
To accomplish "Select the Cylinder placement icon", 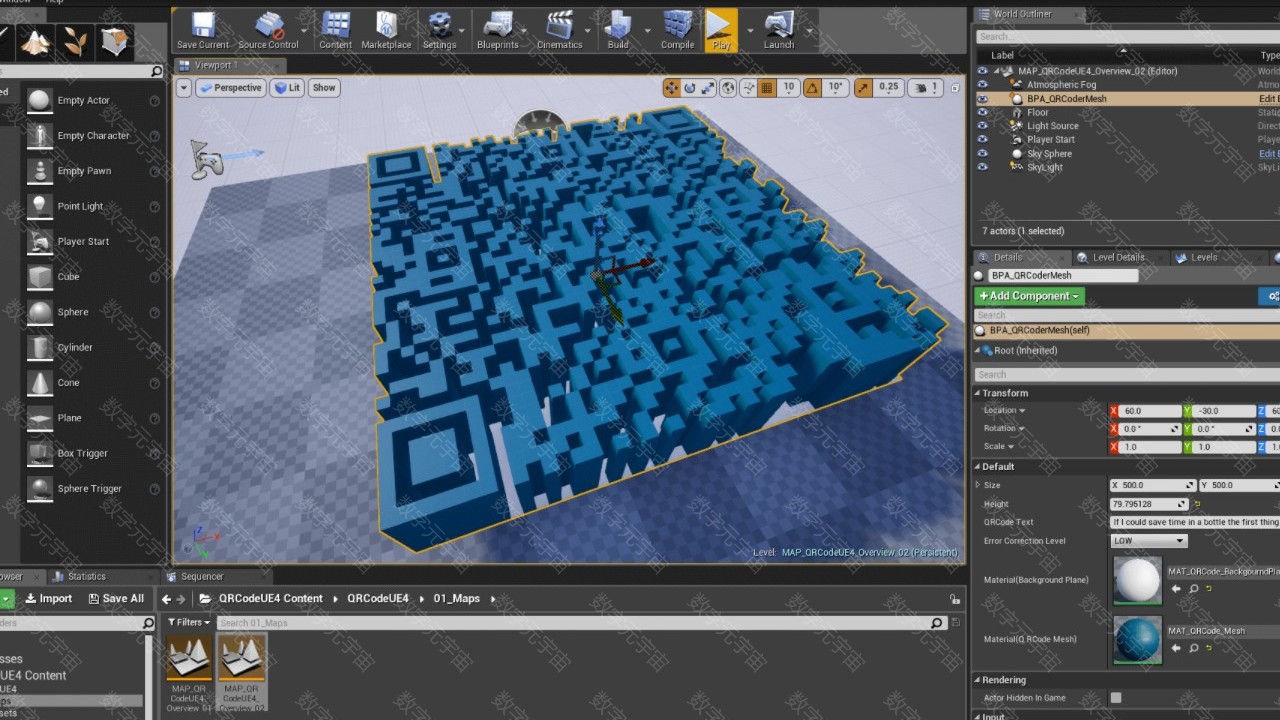I will tap(40, 347).
